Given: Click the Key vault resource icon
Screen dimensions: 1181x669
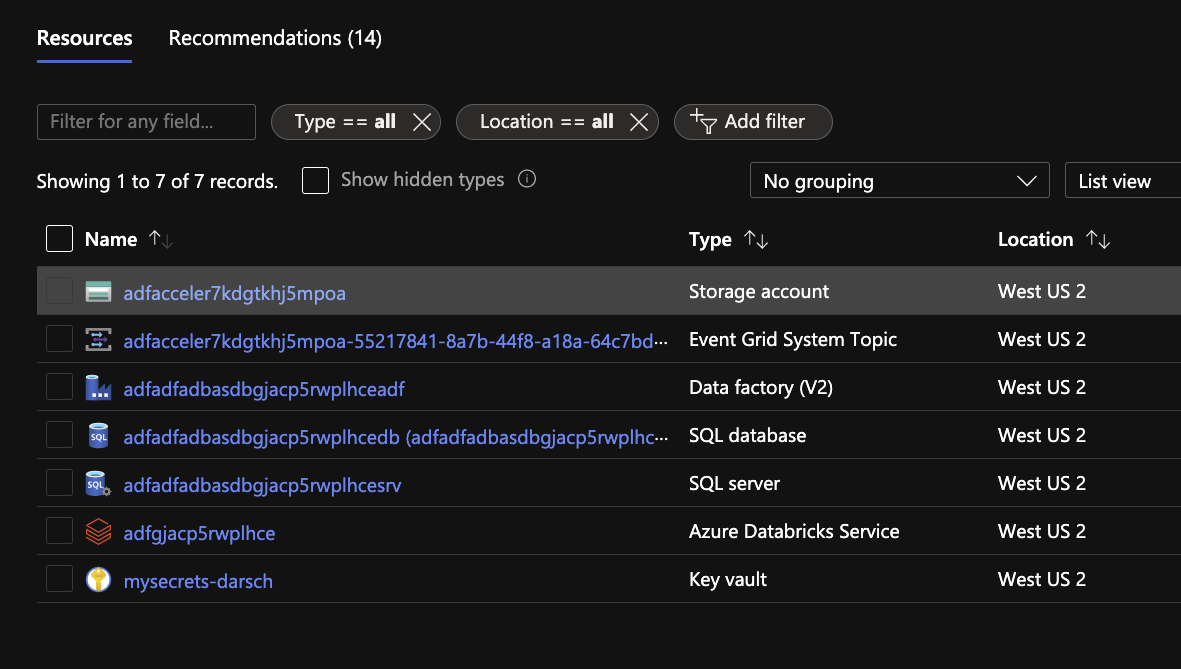Looking at the screenshot, I should coord(98,580).
